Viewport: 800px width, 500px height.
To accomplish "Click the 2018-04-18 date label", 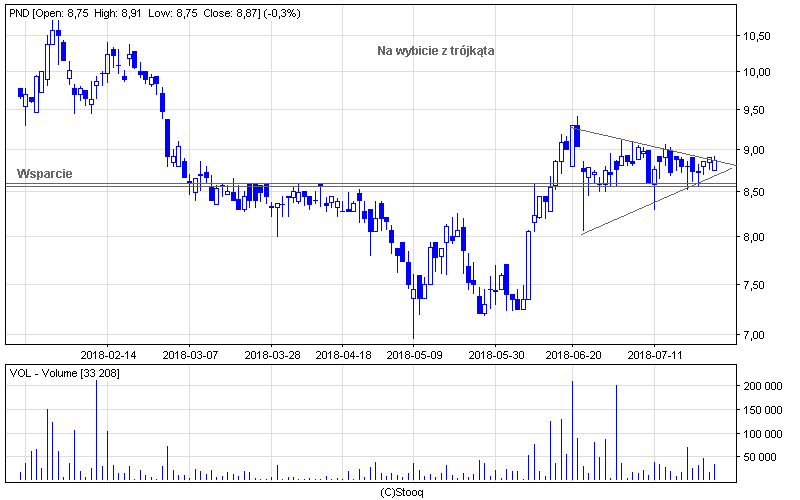I will tap(343, 355).
